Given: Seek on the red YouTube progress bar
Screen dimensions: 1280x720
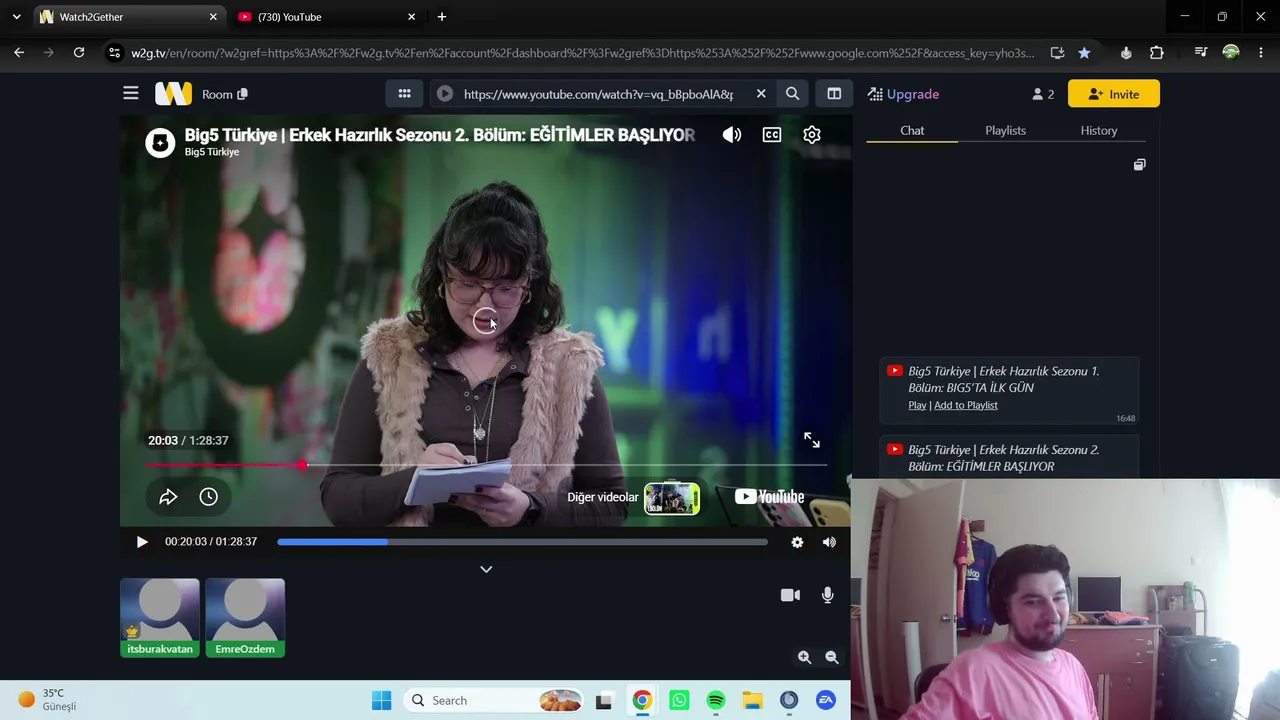Looking at the screenshot, I should click(486, 465).
